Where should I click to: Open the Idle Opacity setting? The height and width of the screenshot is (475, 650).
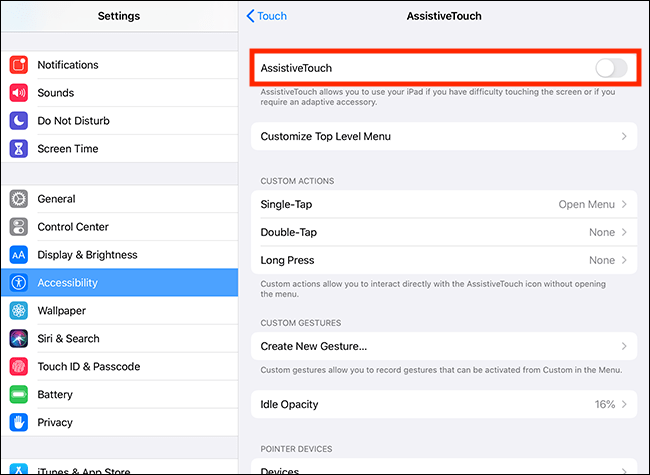tap(444, 404)
